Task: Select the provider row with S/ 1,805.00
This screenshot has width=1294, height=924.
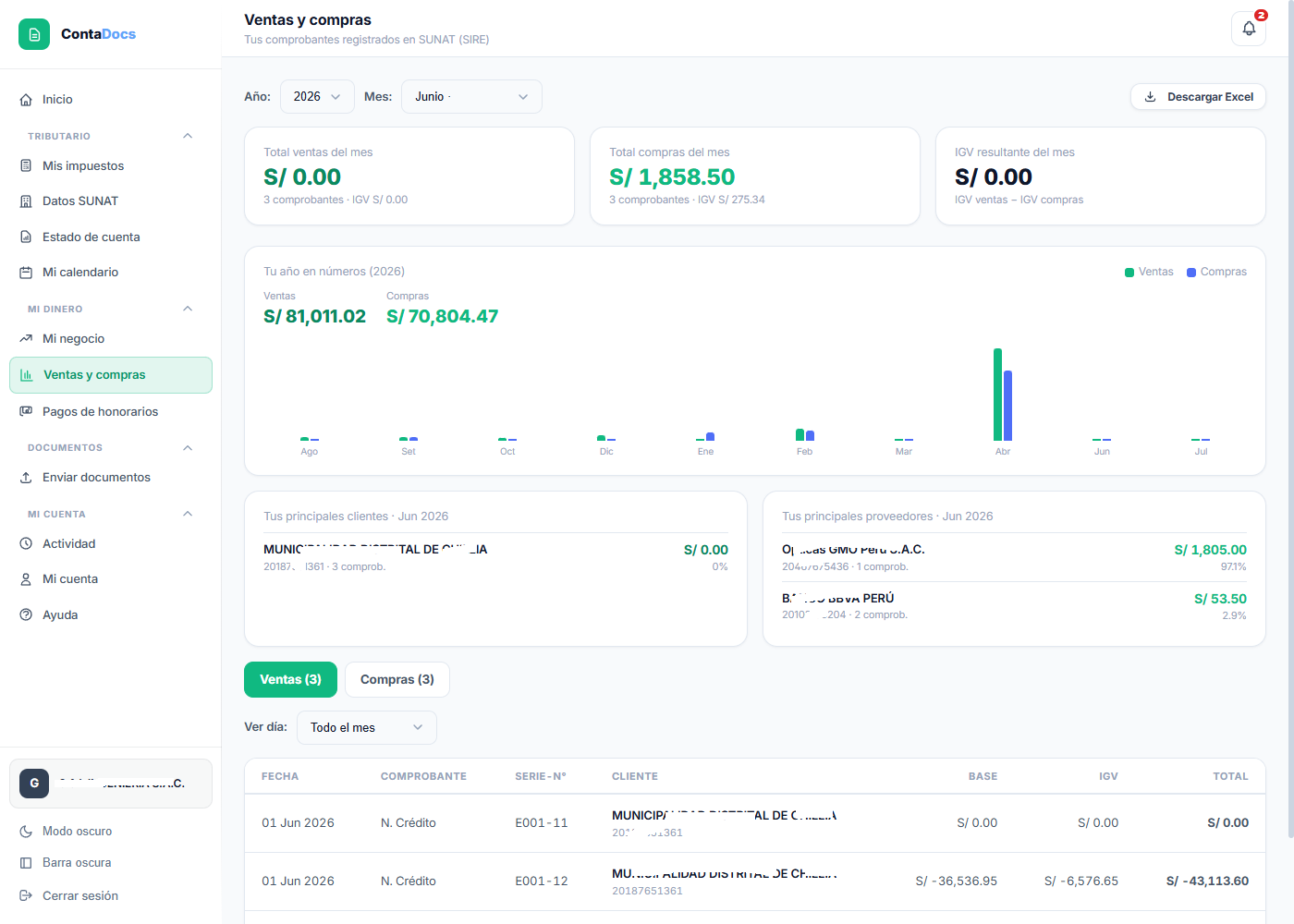Action: pyautogui.click(x=1014, y=557)
